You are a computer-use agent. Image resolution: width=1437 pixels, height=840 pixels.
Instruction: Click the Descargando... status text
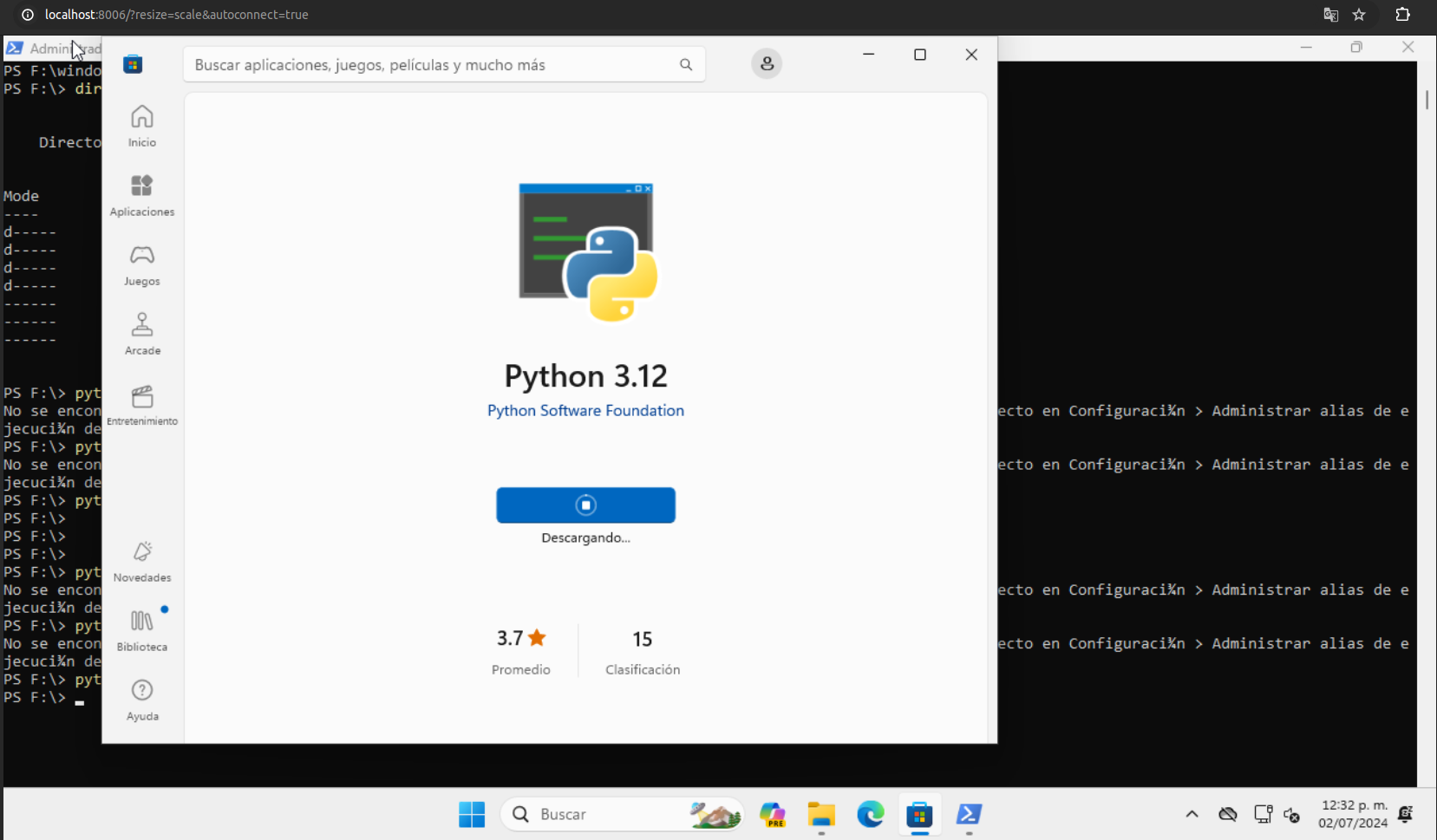pyautogui.click(x=585, y=538)
